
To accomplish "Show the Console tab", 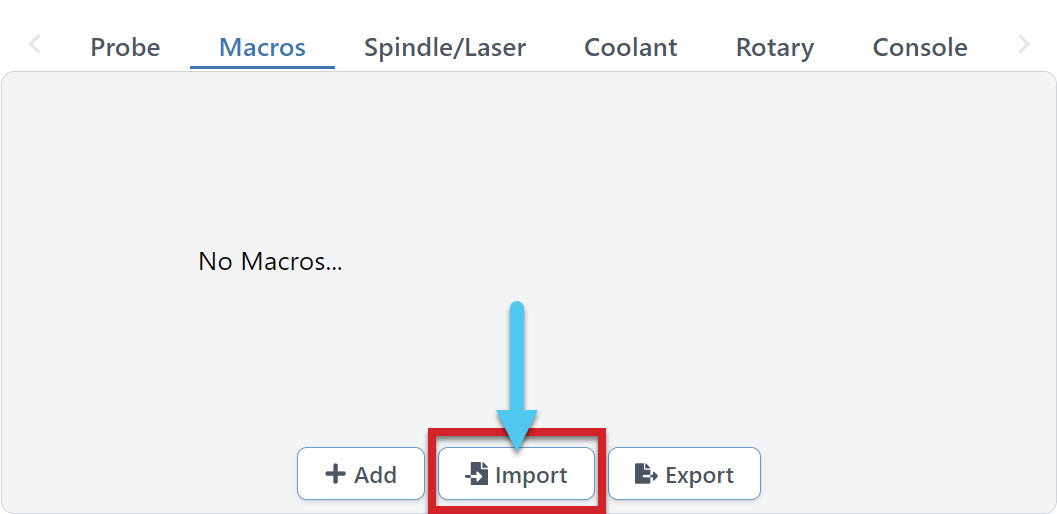I will [x=920, y=47].
